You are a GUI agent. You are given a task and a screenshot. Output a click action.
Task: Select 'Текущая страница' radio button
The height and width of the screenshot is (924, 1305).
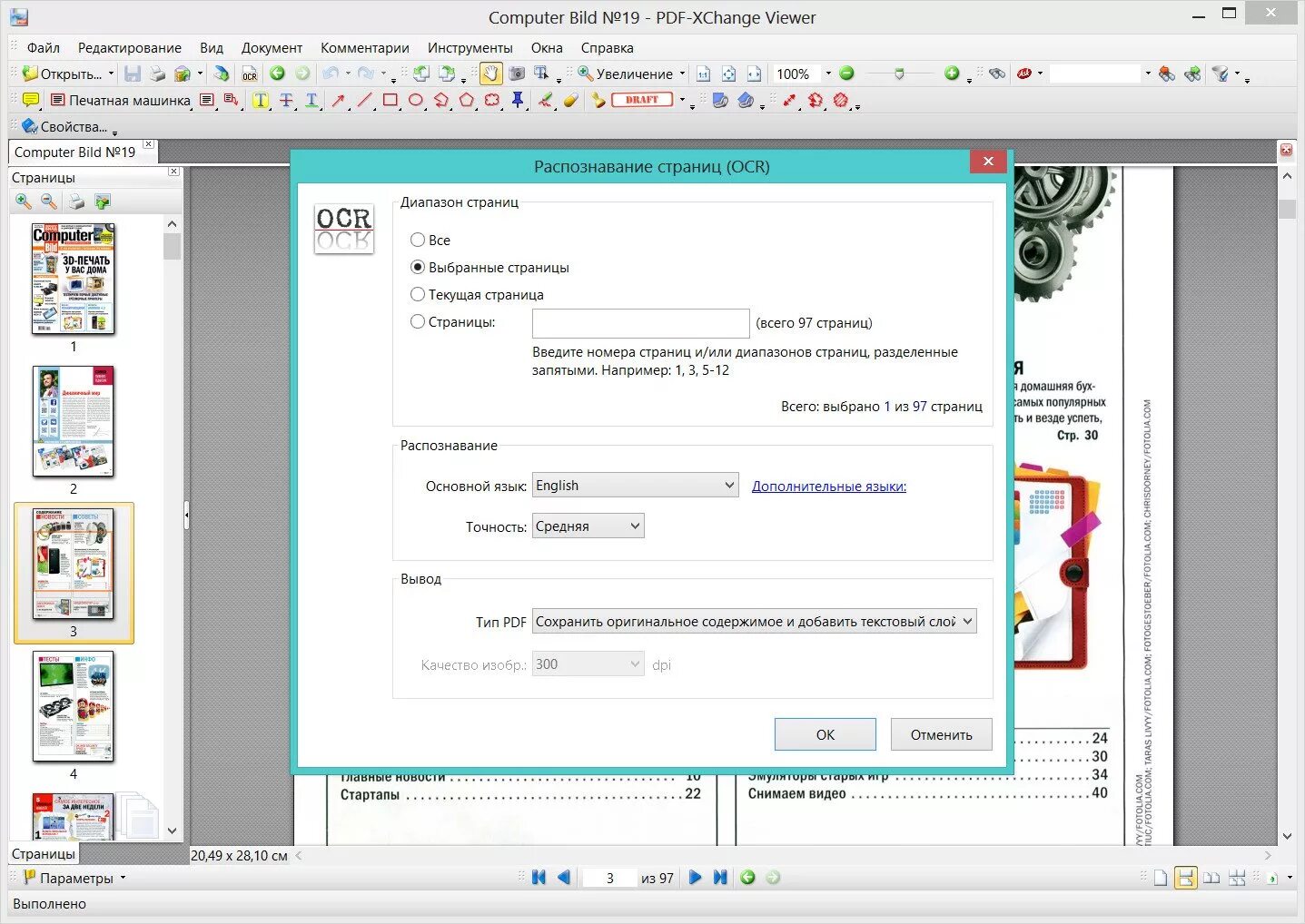click(418, 294)
